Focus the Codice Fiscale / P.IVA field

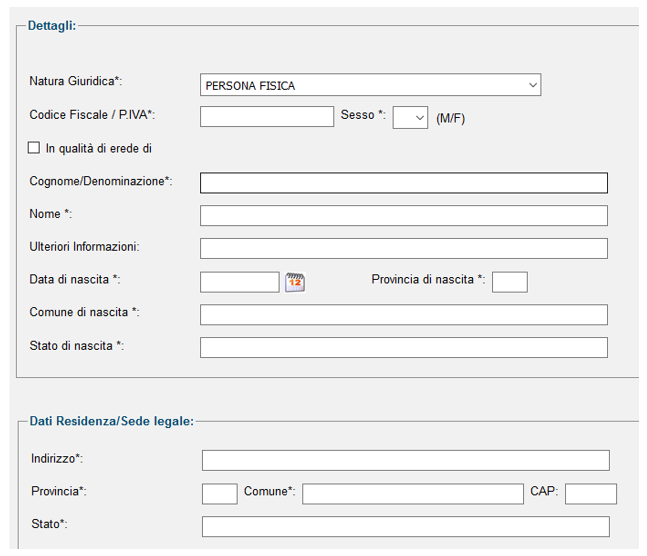point(267,116)
